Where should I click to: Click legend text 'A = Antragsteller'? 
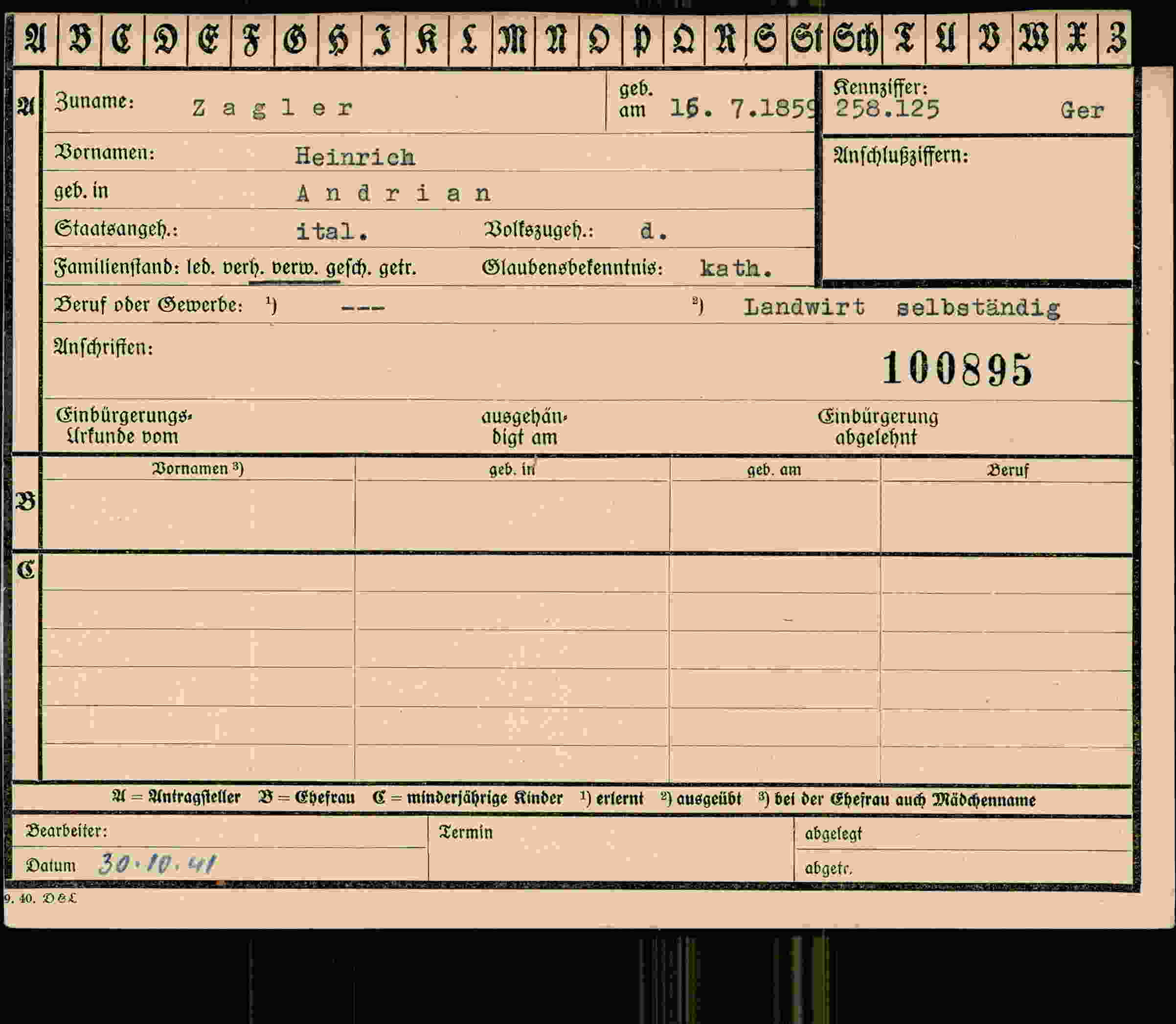pos(176,797)
